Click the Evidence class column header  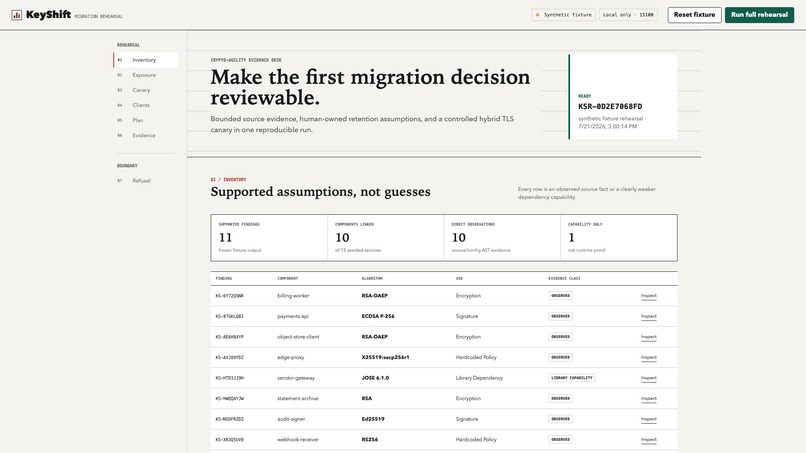564,278
